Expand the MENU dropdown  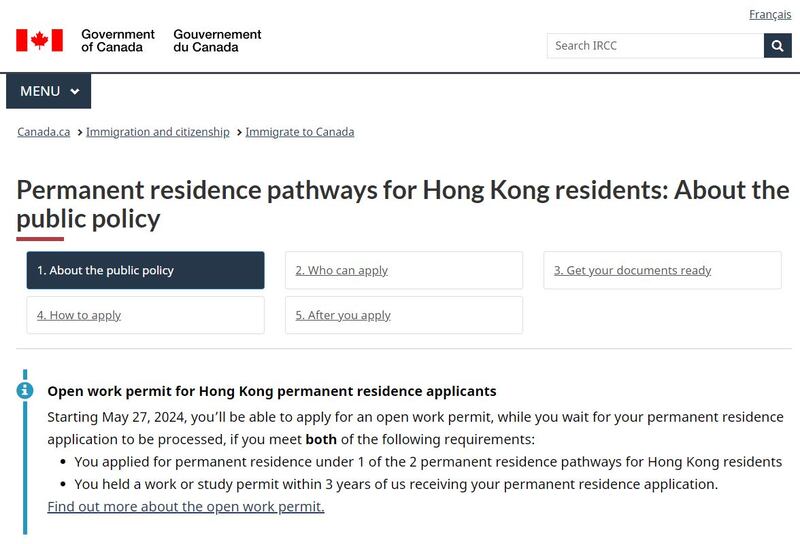48,91
